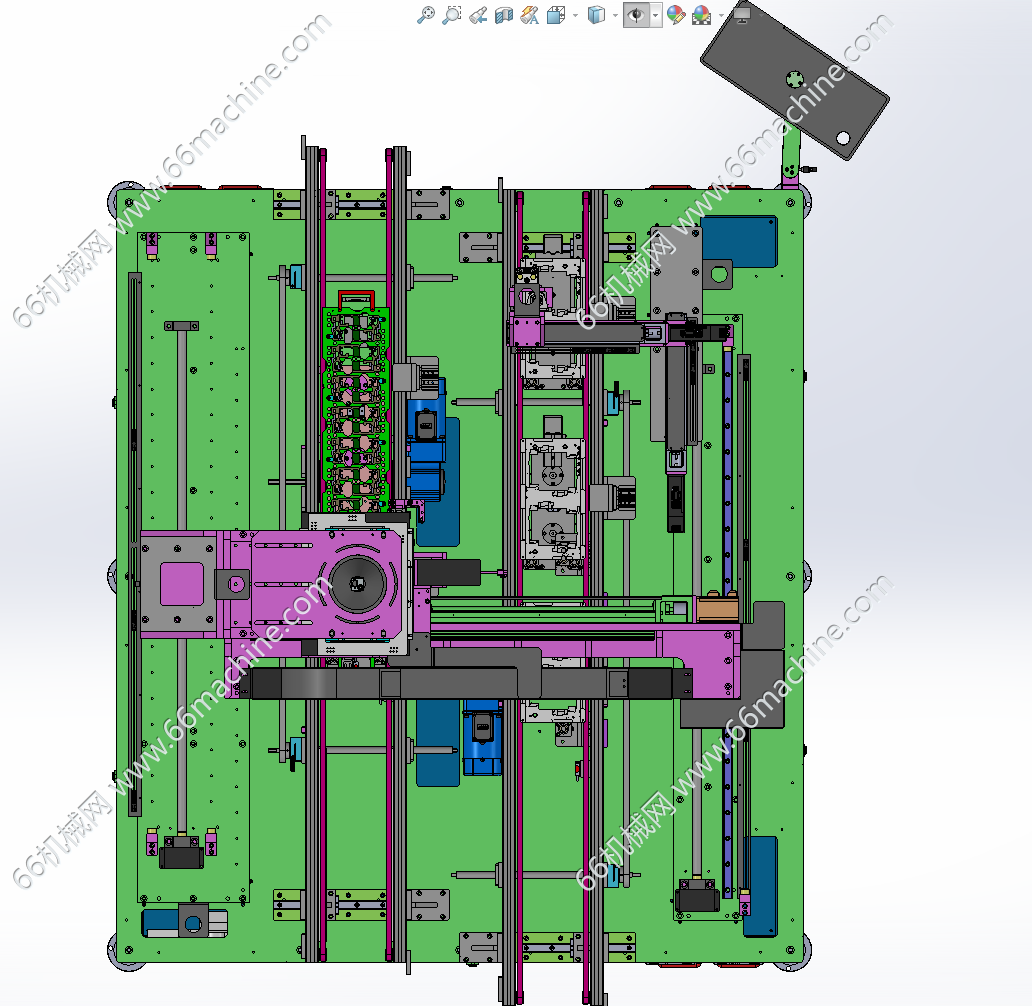Image resolution: width=1032 pixels, height=1006 pixels.
Task: Click the Display Style icon
Action: pyautogui.click(x=595, y=15)
